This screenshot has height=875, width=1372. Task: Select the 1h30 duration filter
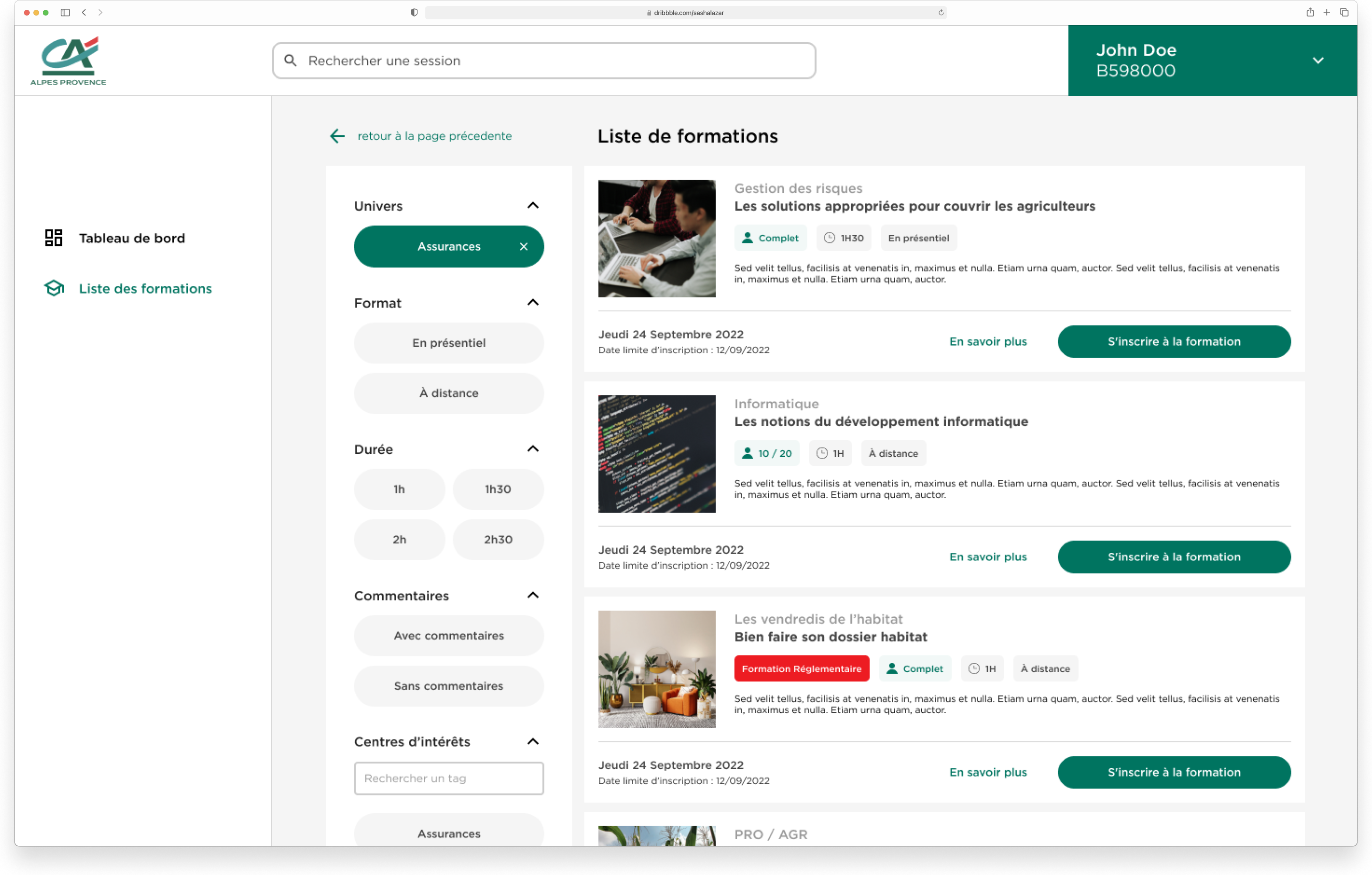point(499,489)
